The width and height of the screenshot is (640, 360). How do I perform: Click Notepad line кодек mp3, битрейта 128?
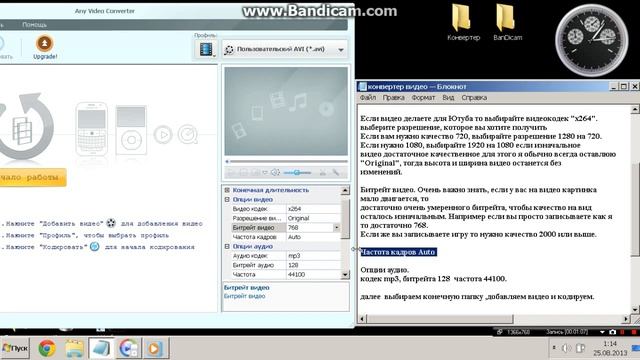[433, 279]
